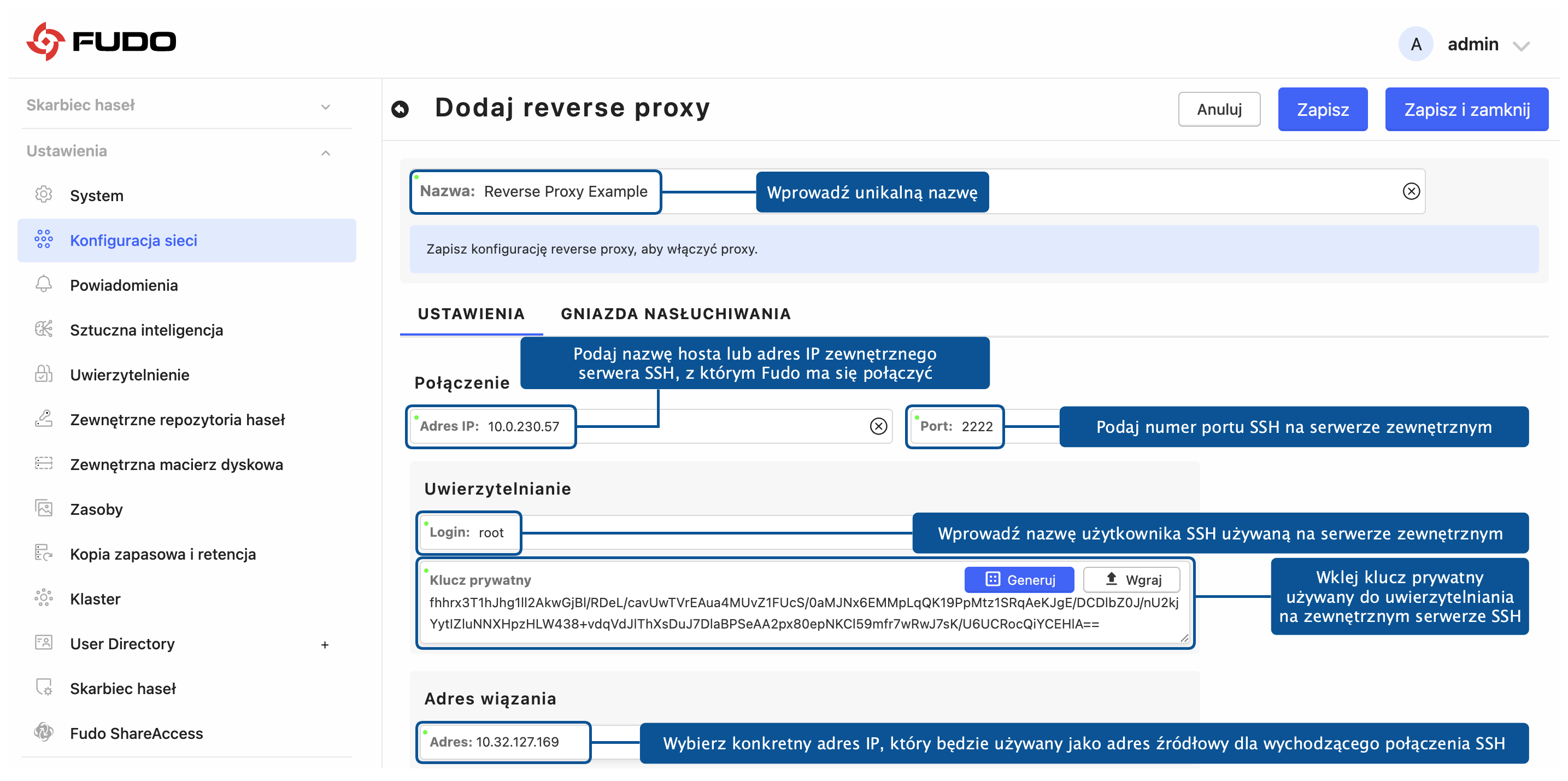1568x781 pixels.
Task: Click Zapisz i zamknij button
Action: click(x=1466, y=109)
